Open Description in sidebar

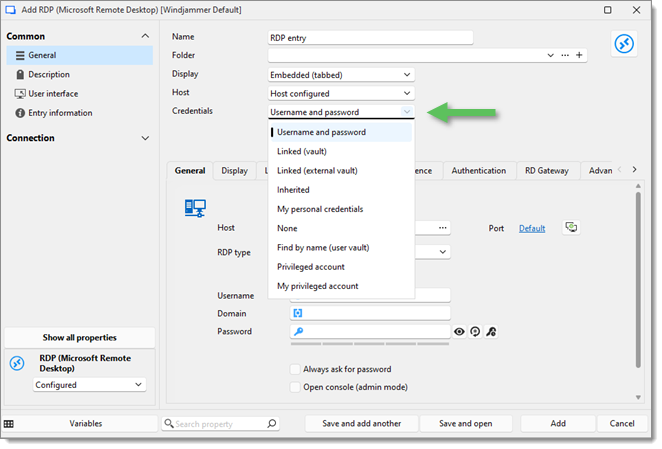(x=80, y=75)
